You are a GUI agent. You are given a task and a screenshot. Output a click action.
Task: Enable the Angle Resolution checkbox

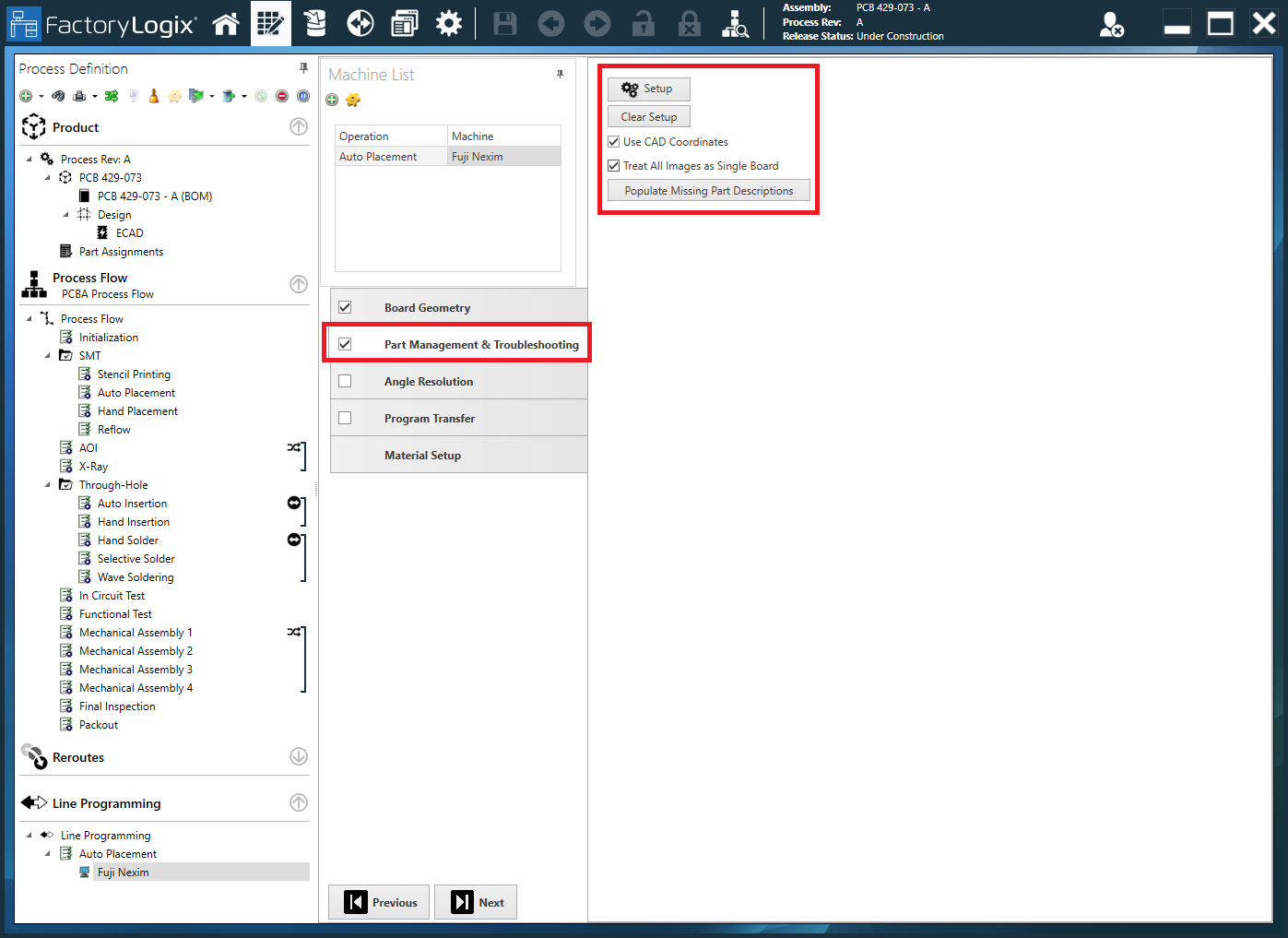345,380
